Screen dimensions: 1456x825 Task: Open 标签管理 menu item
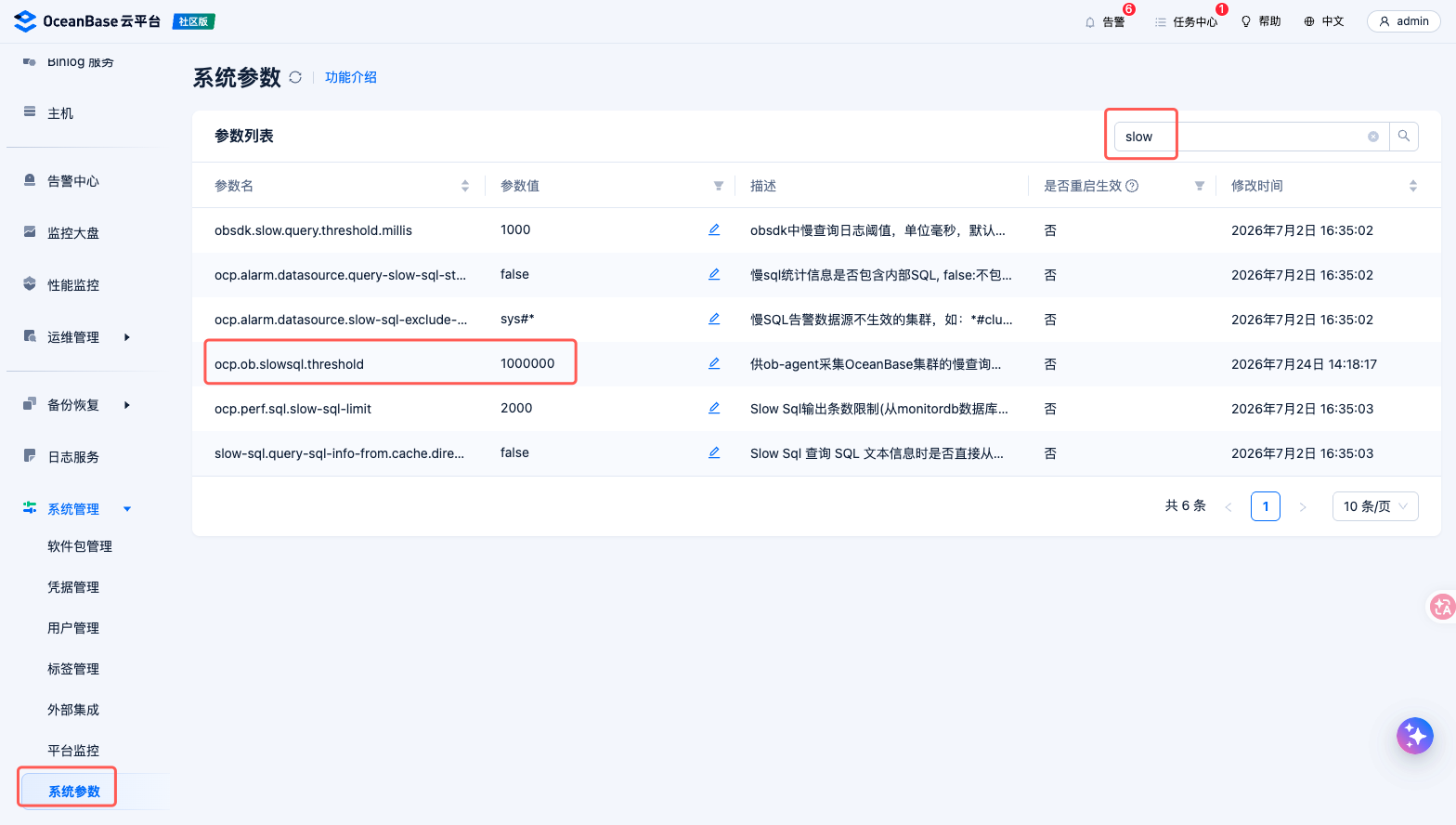coord(73,669)
